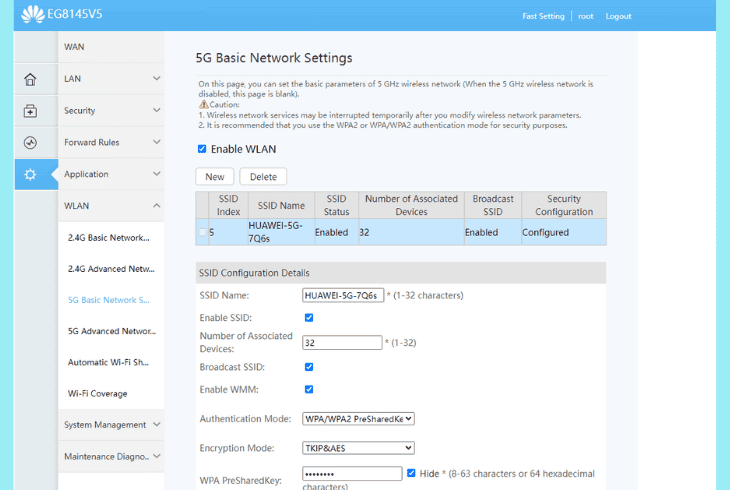Screen dimensions: 730x490
Task: Open the activity monitor sidebar icon
Action: (30, 143)
